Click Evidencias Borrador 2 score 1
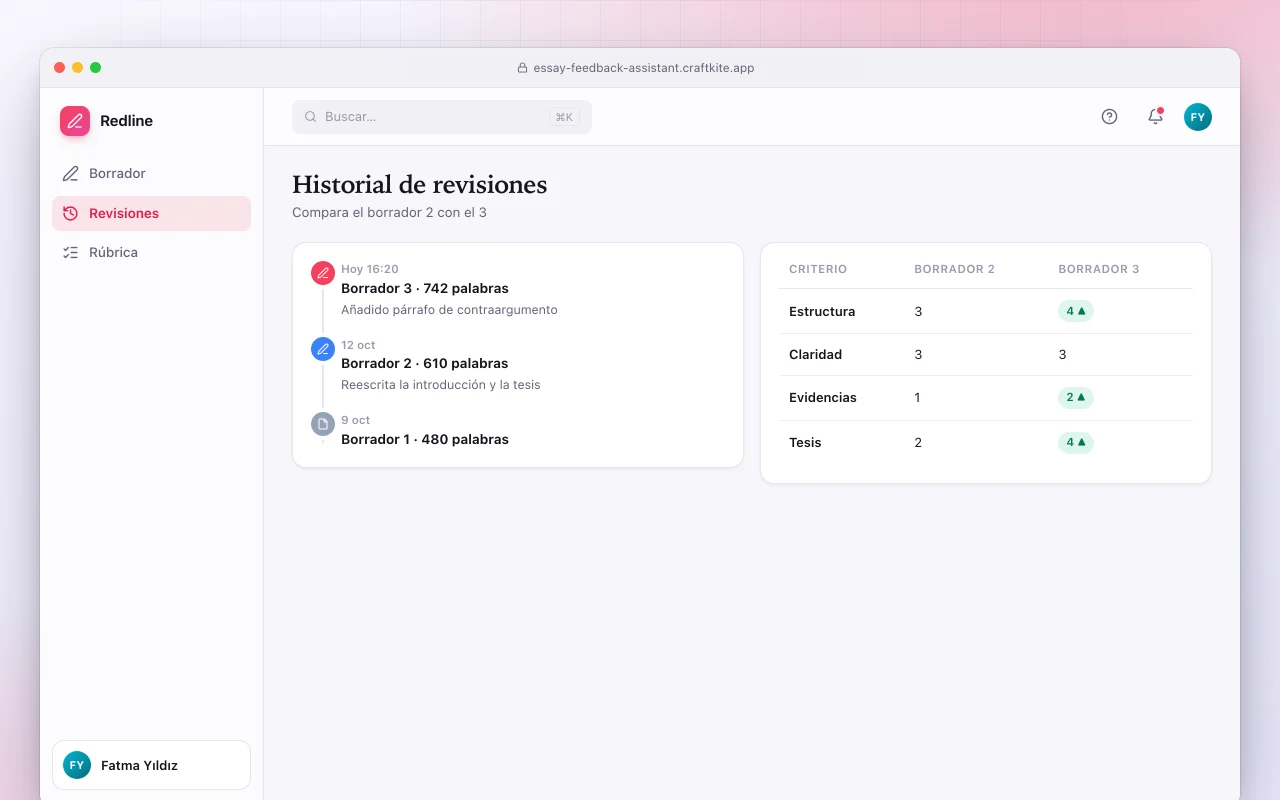The width and height of the screenshot is (1280, 800). (x=918, y=398)
